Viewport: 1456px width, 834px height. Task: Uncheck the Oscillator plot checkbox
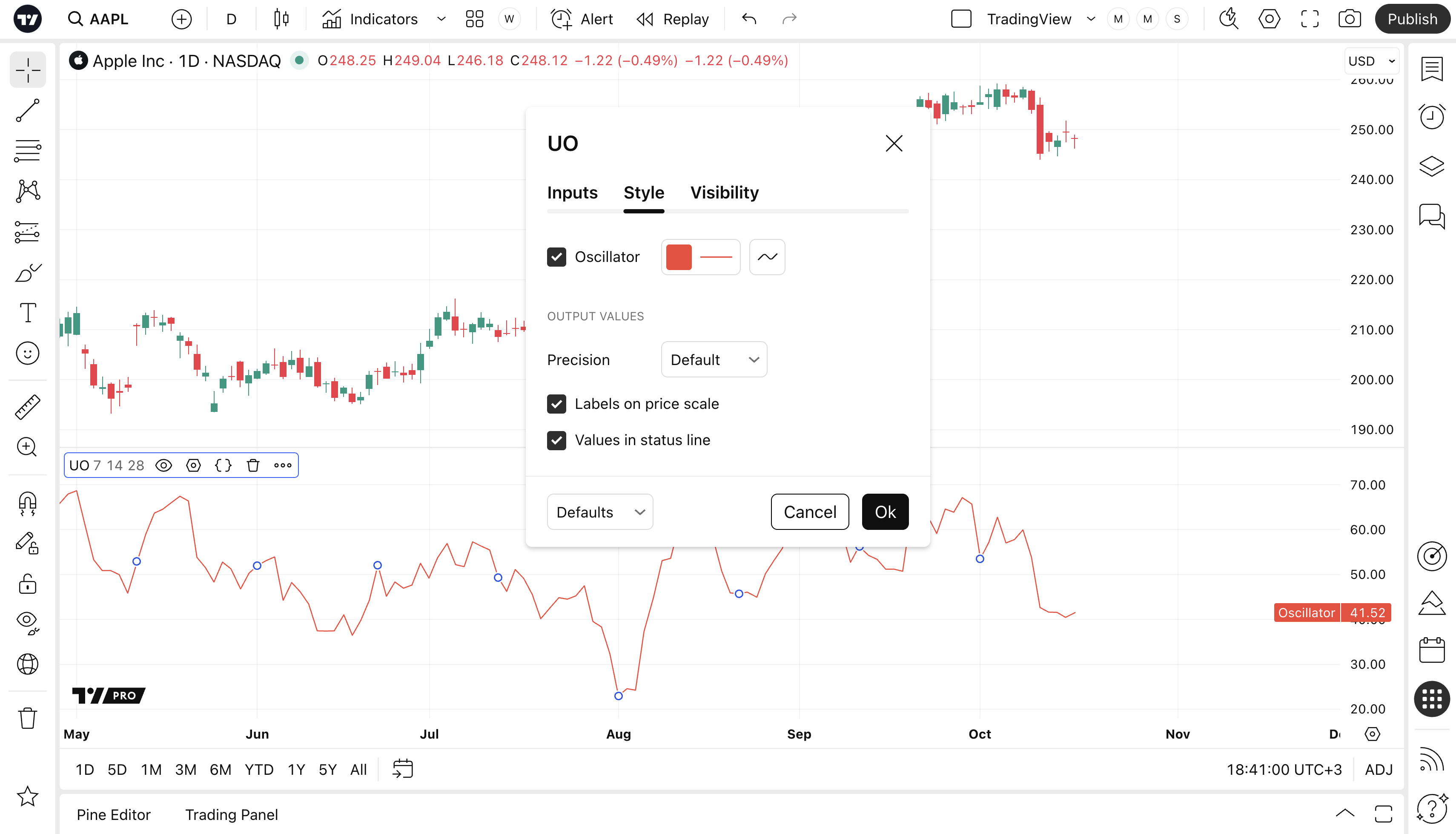(x=556, y=257)
